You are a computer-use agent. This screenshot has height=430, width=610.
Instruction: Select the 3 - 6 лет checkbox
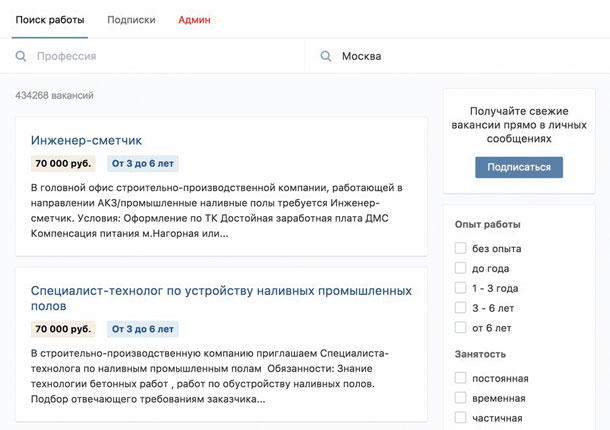coord(460,308)
